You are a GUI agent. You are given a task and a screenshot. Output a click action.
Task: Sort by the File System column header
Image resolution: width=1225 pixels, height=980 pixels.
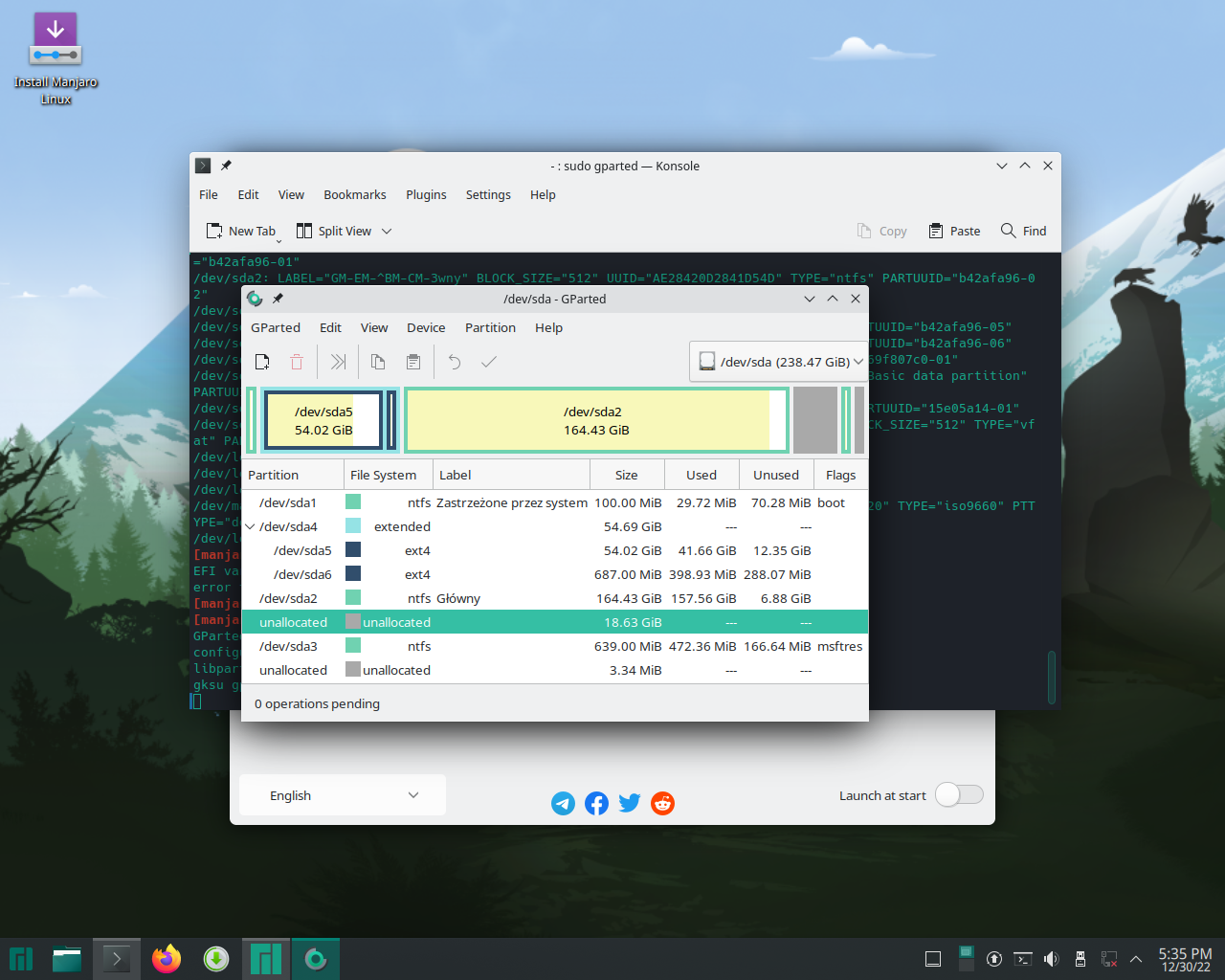point(389,475)
